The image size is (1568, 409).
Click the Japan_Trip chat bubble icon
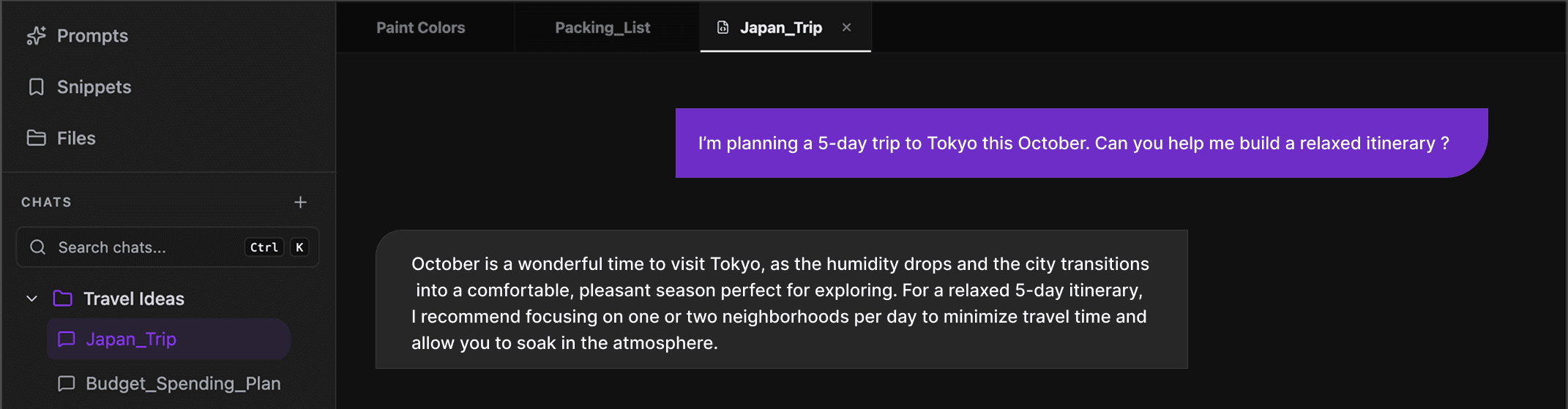[x=67, y=339]
